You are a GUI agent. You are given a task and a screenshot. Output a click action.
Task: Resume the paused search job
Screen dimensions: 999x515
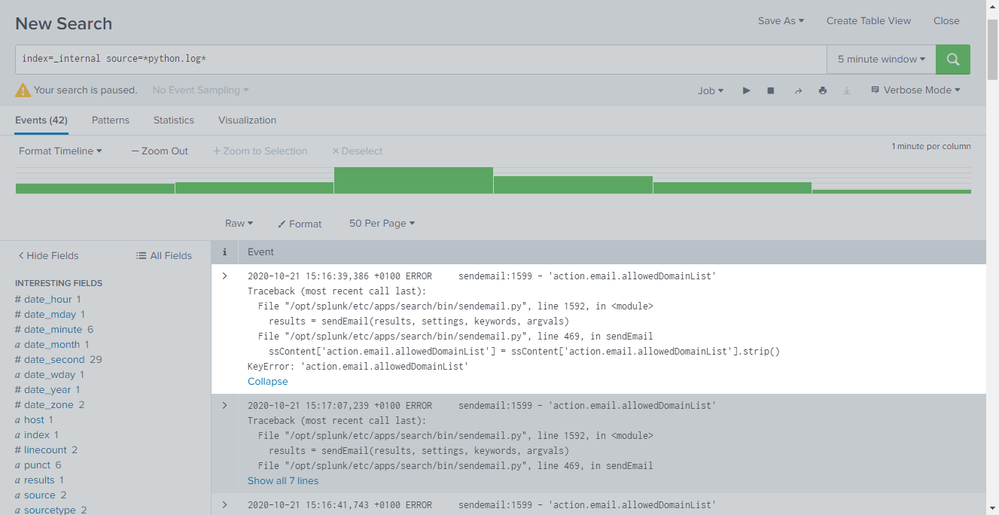tap(746, 91)
